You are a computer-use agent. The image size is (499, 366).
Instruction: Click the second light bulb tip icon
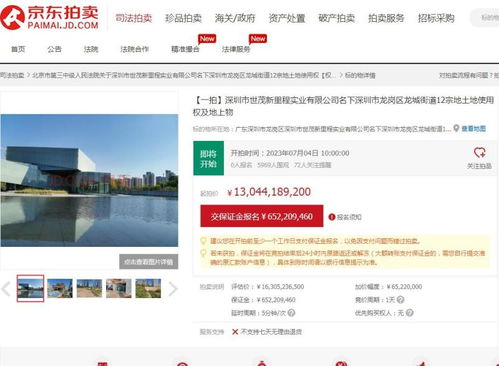203,253
